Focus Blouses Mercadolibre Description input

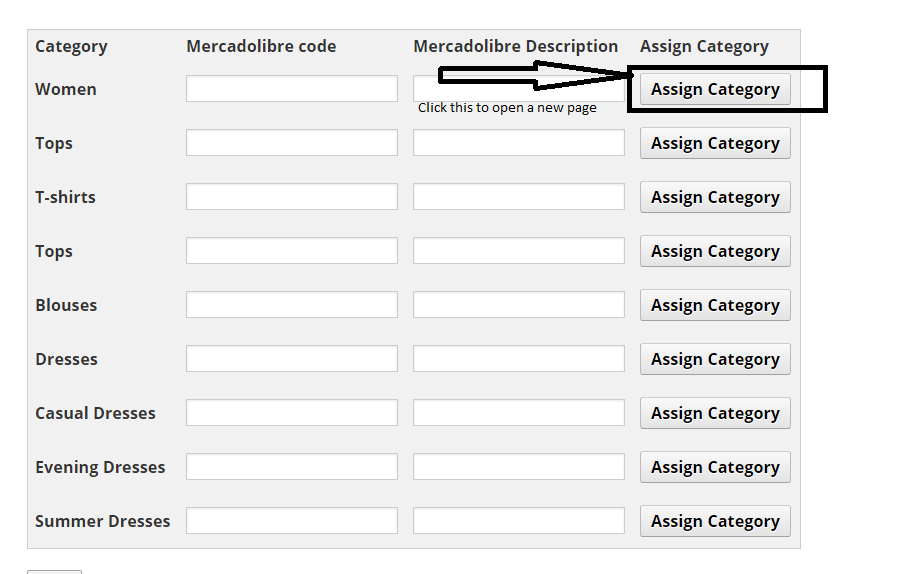pos(519,305)
